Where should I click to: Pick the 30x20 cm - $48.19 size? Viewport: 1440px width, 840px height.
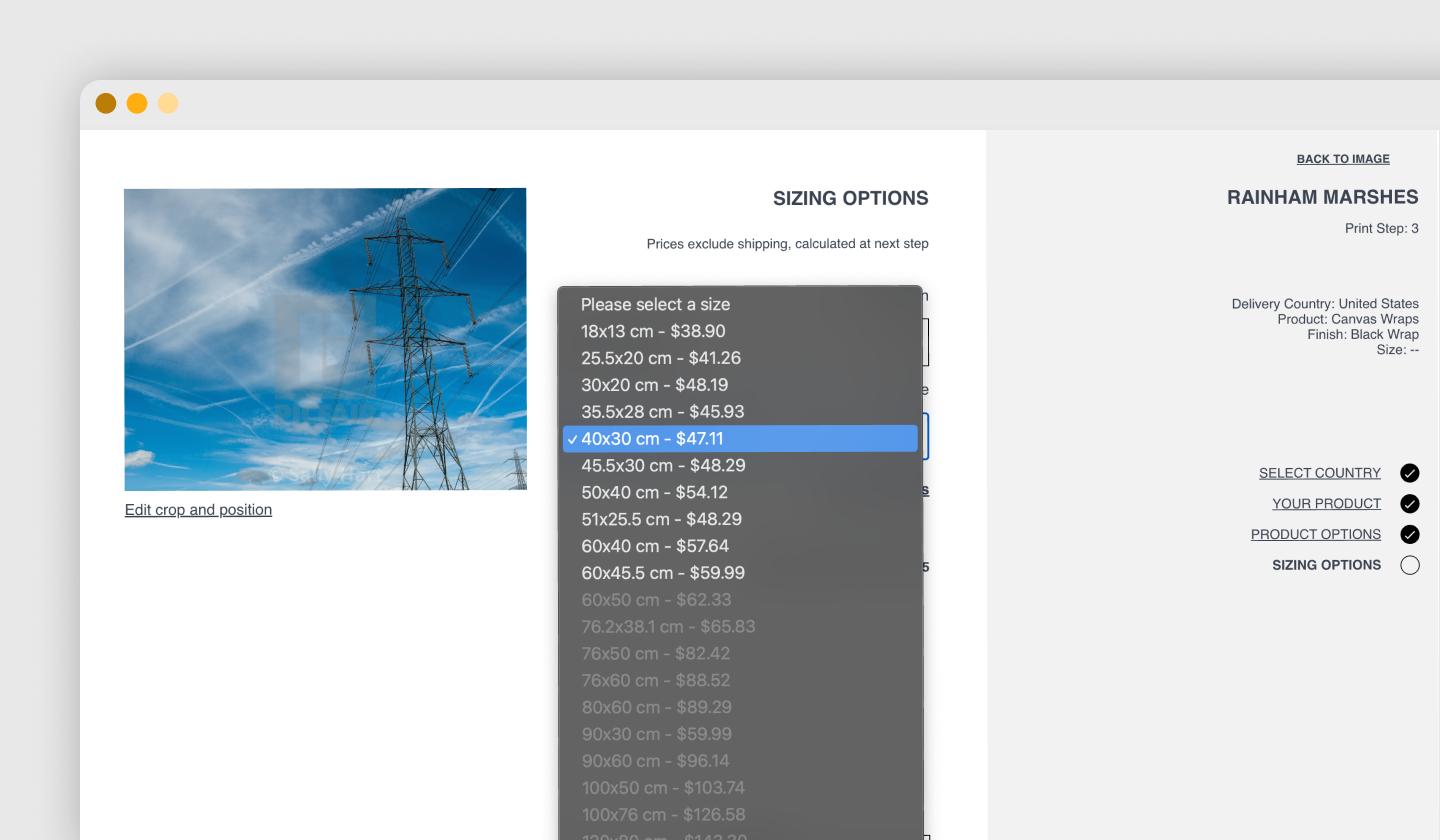tap(654, 385)
